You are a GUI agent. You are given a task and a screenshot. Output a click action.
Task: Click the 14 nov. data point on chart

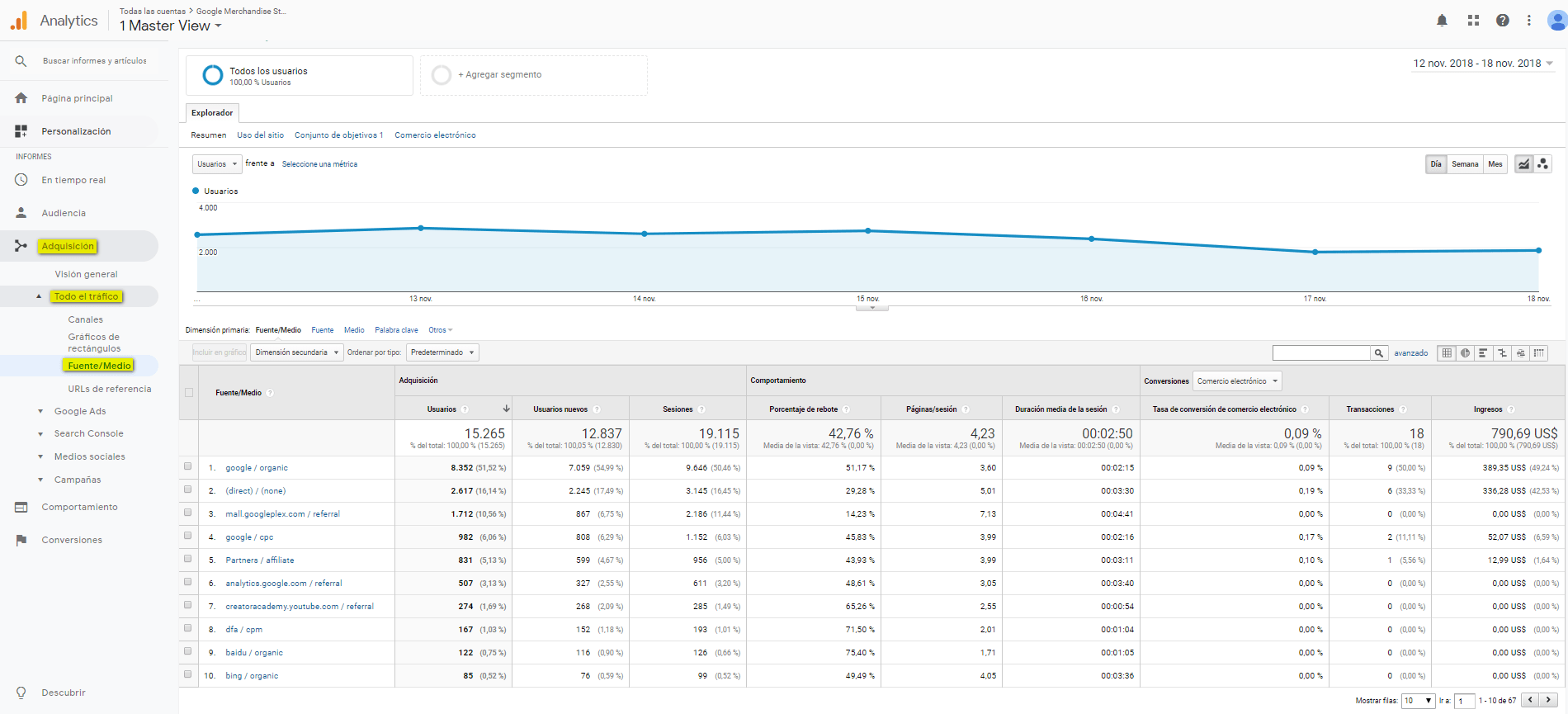tap(645, 234)
